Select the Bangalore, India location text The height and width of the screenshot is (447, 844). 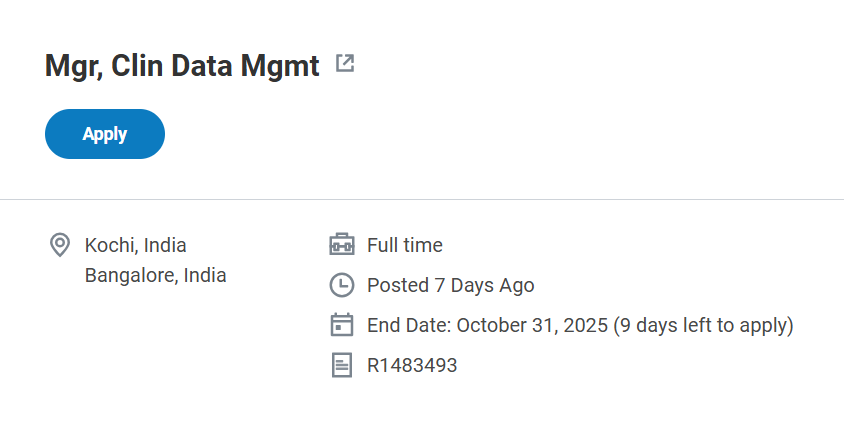pyautogui.click(x=155, y=275)
